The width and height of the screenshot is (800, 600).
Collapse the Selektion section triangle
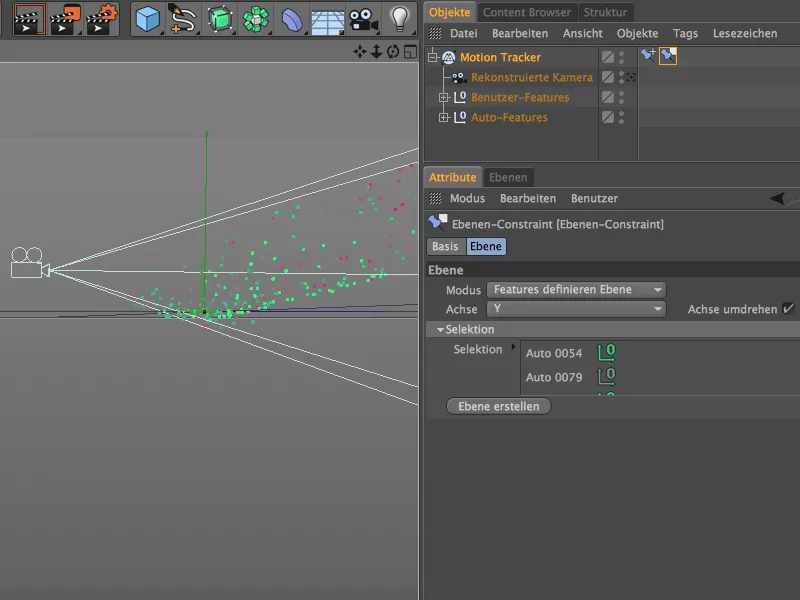pyautogui.click(x=440, y=330)
